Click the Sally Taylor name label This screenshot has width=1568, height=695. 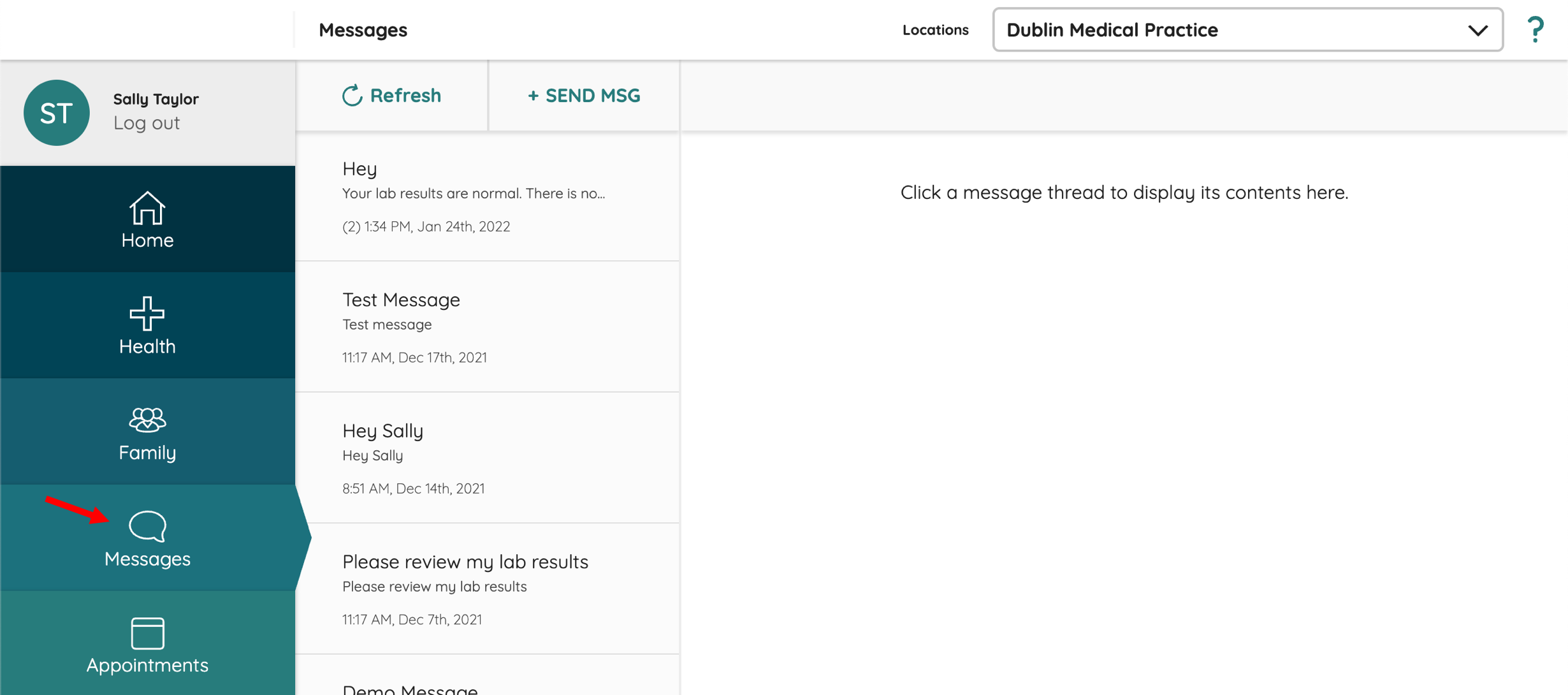point(156,99)
